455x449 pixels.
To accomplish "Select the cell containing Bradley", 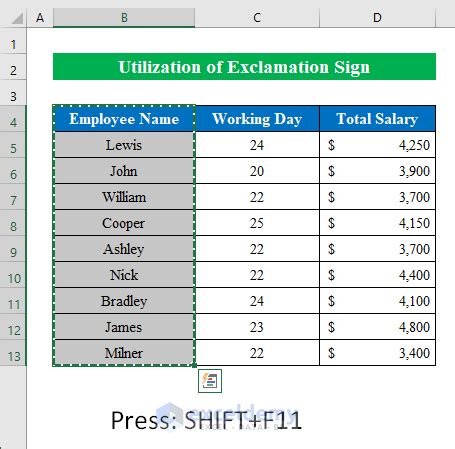I will (x=124, y=301).
